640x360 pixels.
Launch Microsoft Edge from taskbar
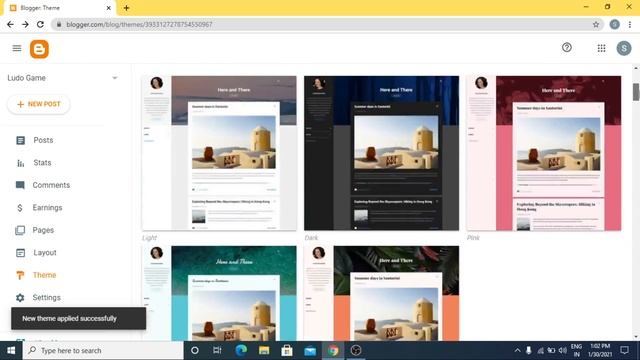(x=241, y=351)
